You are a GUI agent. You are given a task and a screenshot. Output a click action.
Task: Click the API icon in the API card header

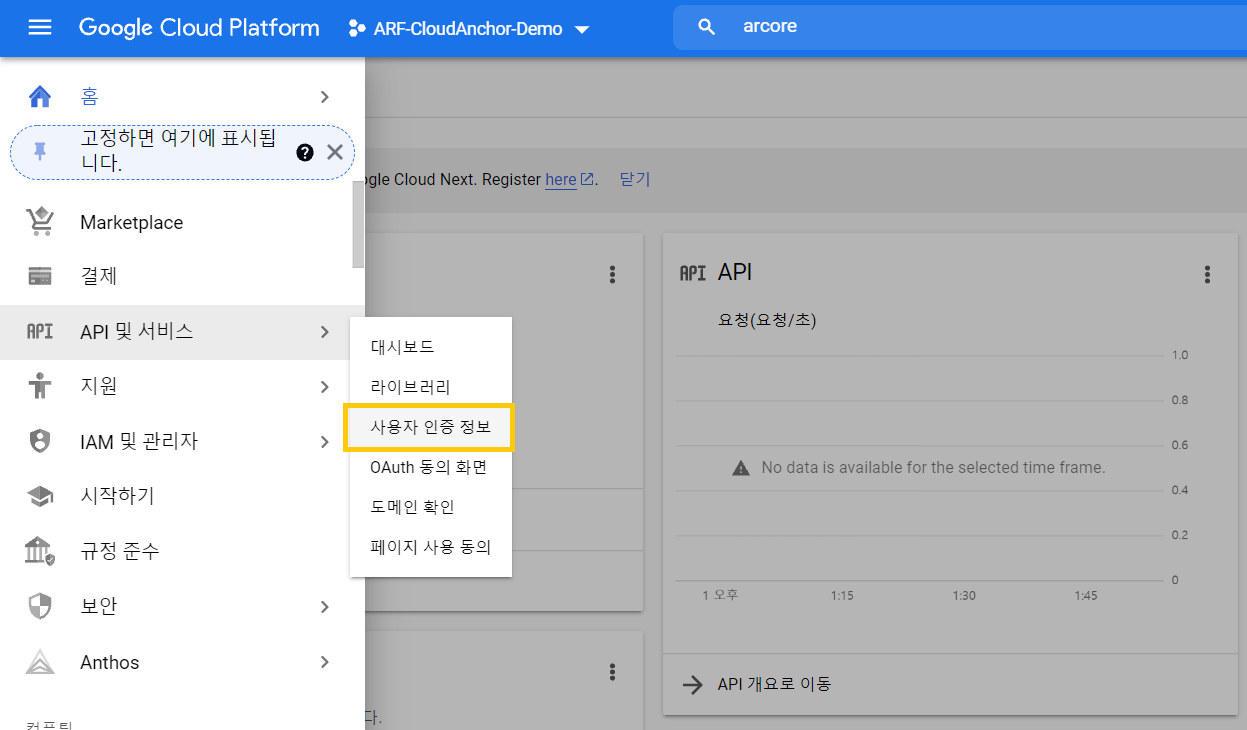click(693, 273)
